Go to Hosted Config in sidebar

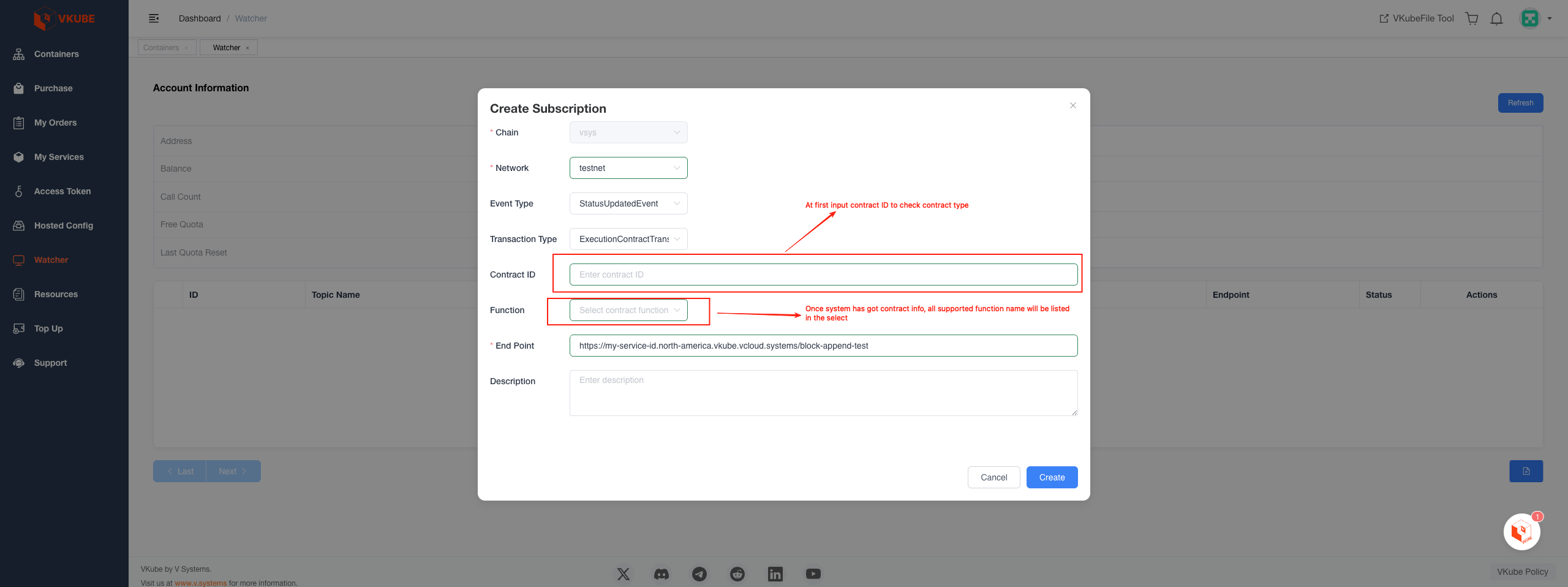[x=63, y=225]
